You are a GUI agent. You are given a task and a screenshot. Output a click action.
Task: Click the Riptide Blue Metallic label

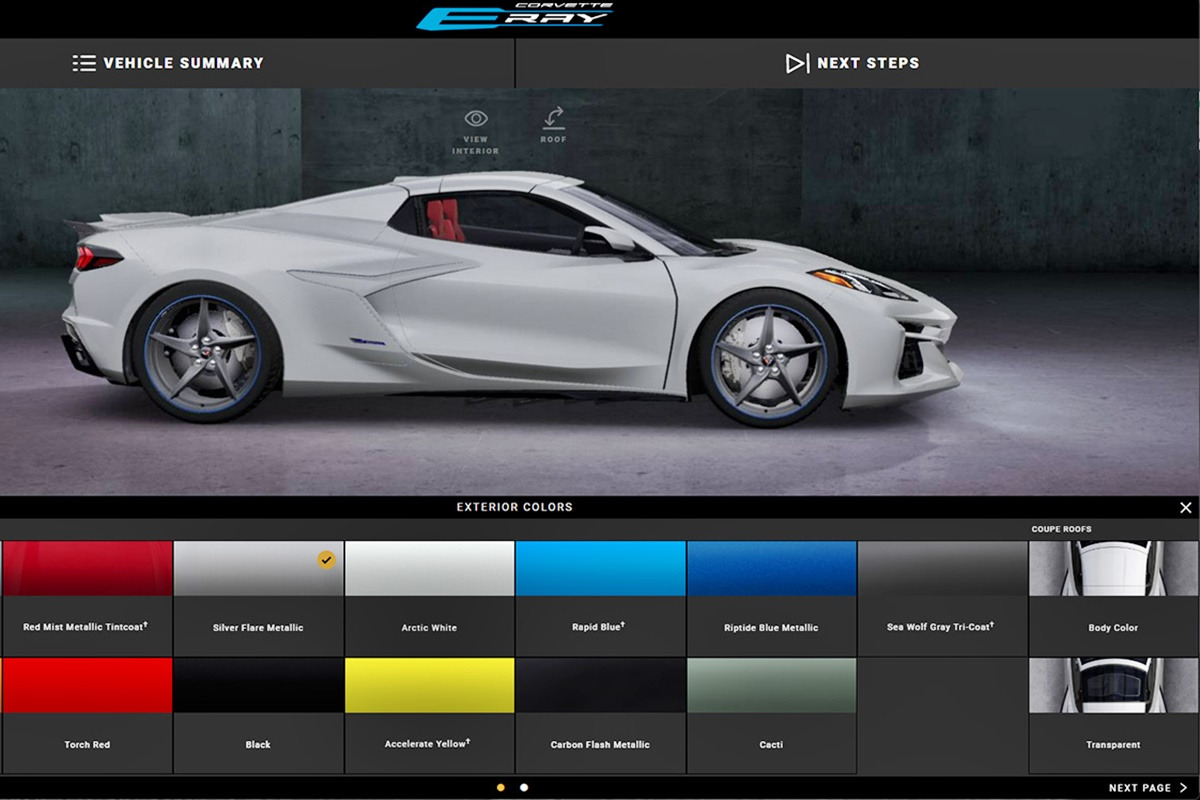pos(771,628)
